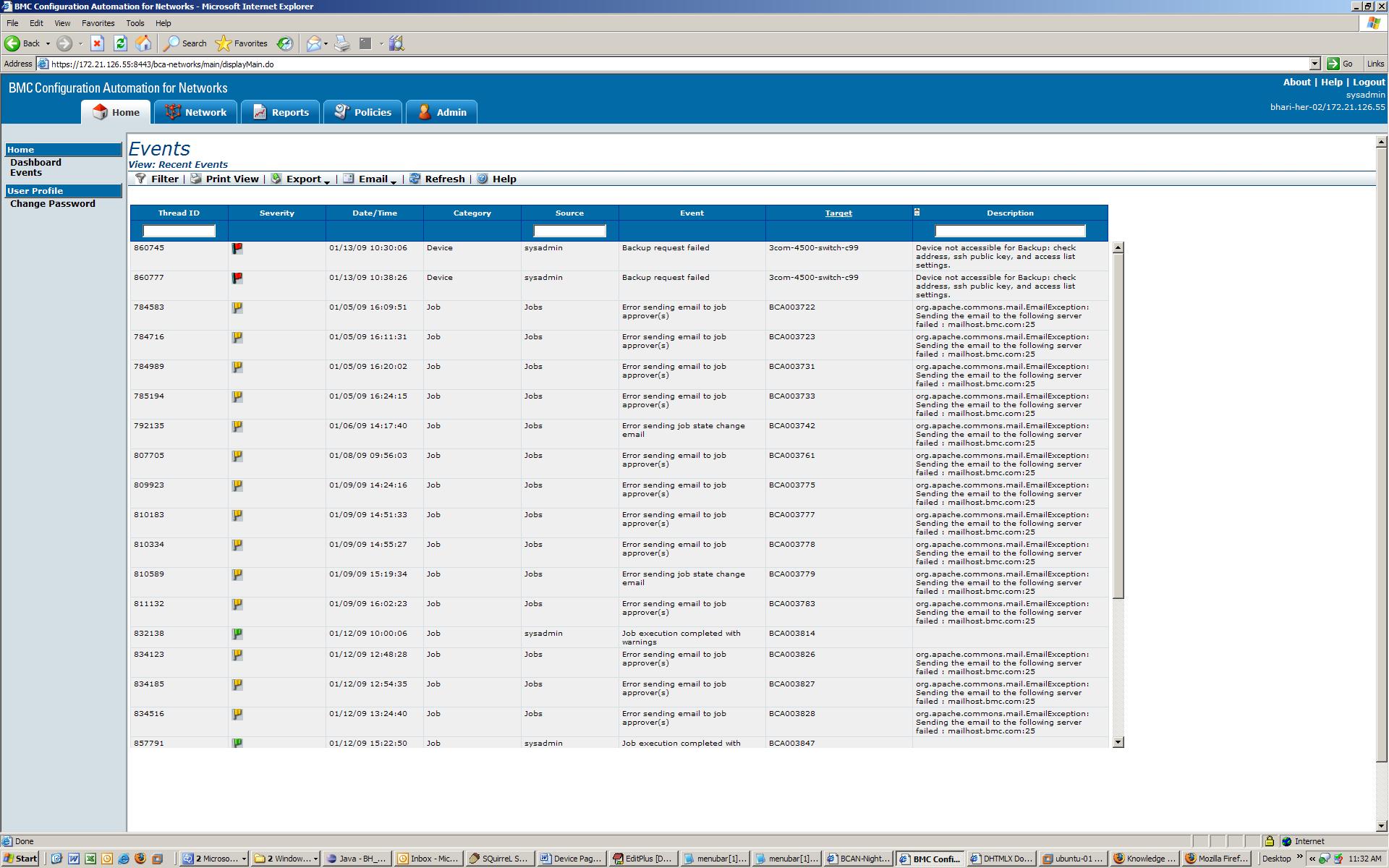
Task: Click the events table scrollbar up arrow
Action: pos(1118,247)
